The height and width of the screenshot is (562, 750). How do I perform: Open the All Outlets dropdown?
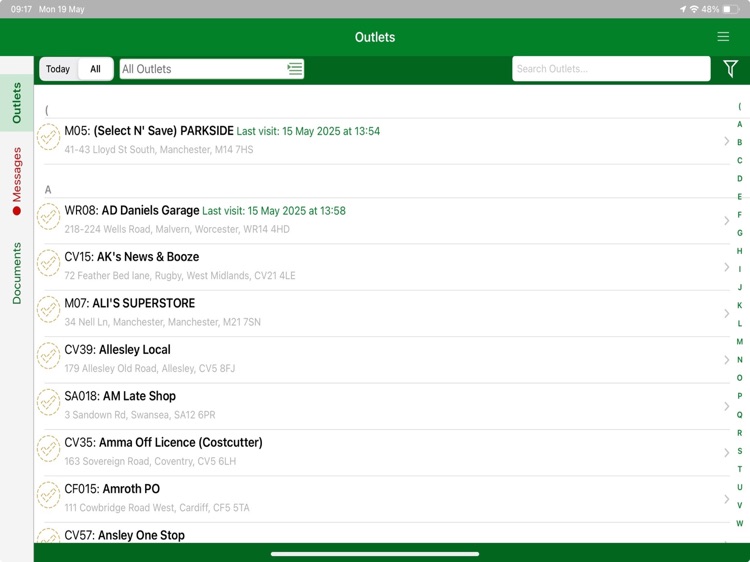click(211, 69)
